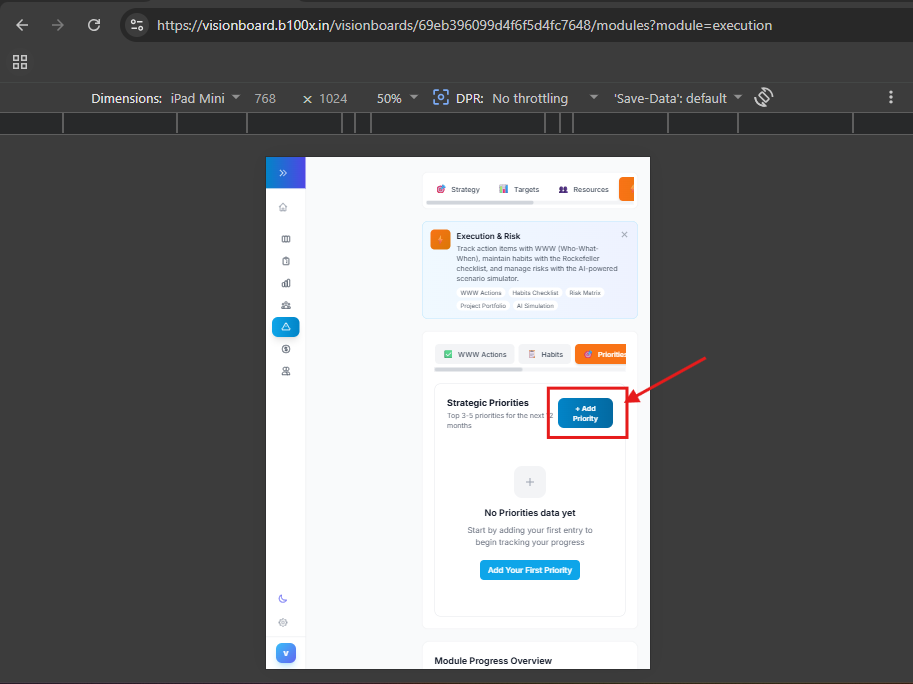Open the Dimensions iPad Mini device dropdown
The image size is (913, 684).
tap(205, 98)
